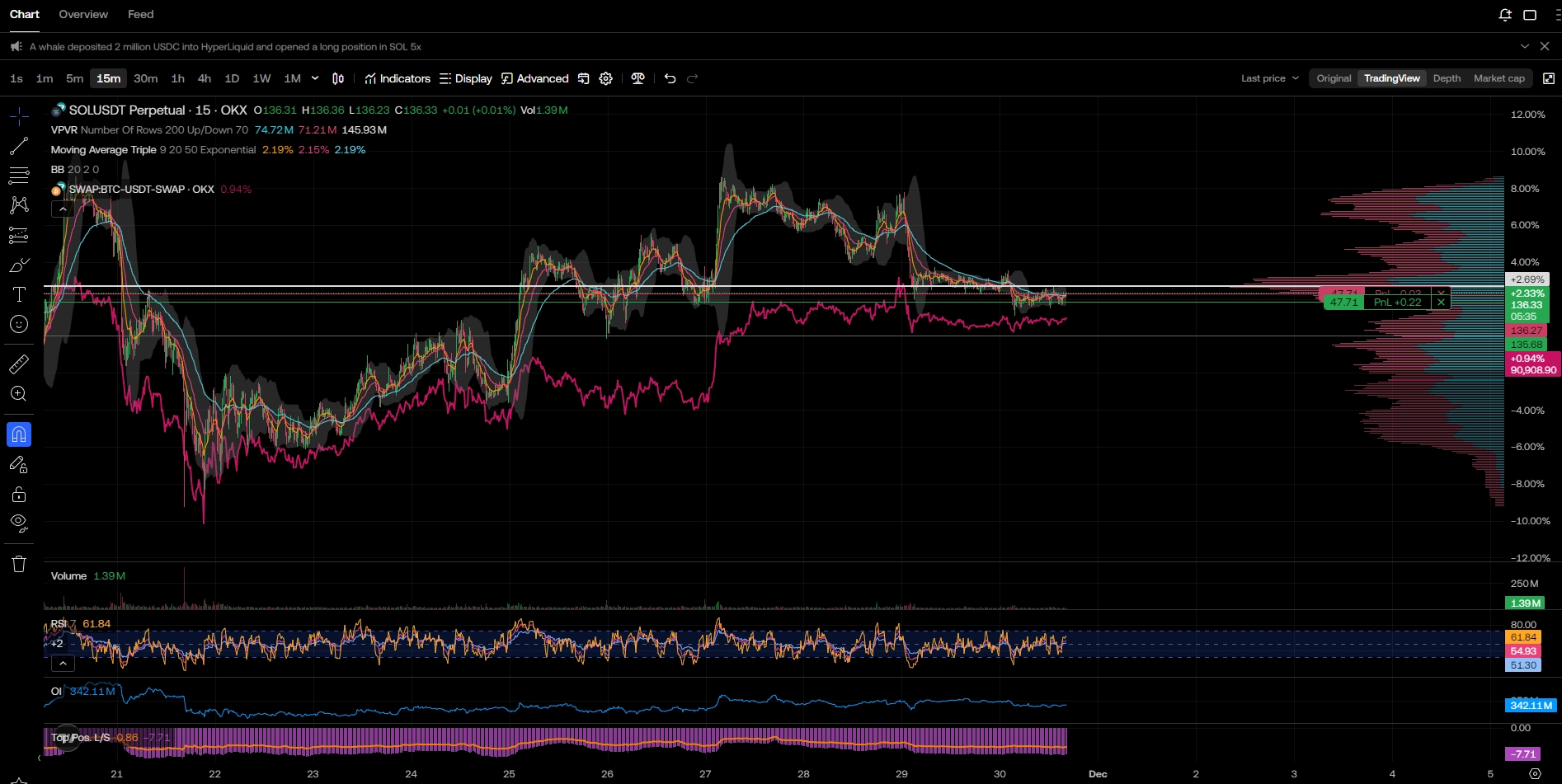Delete drawings with the trash icon

tap(18, 565)
